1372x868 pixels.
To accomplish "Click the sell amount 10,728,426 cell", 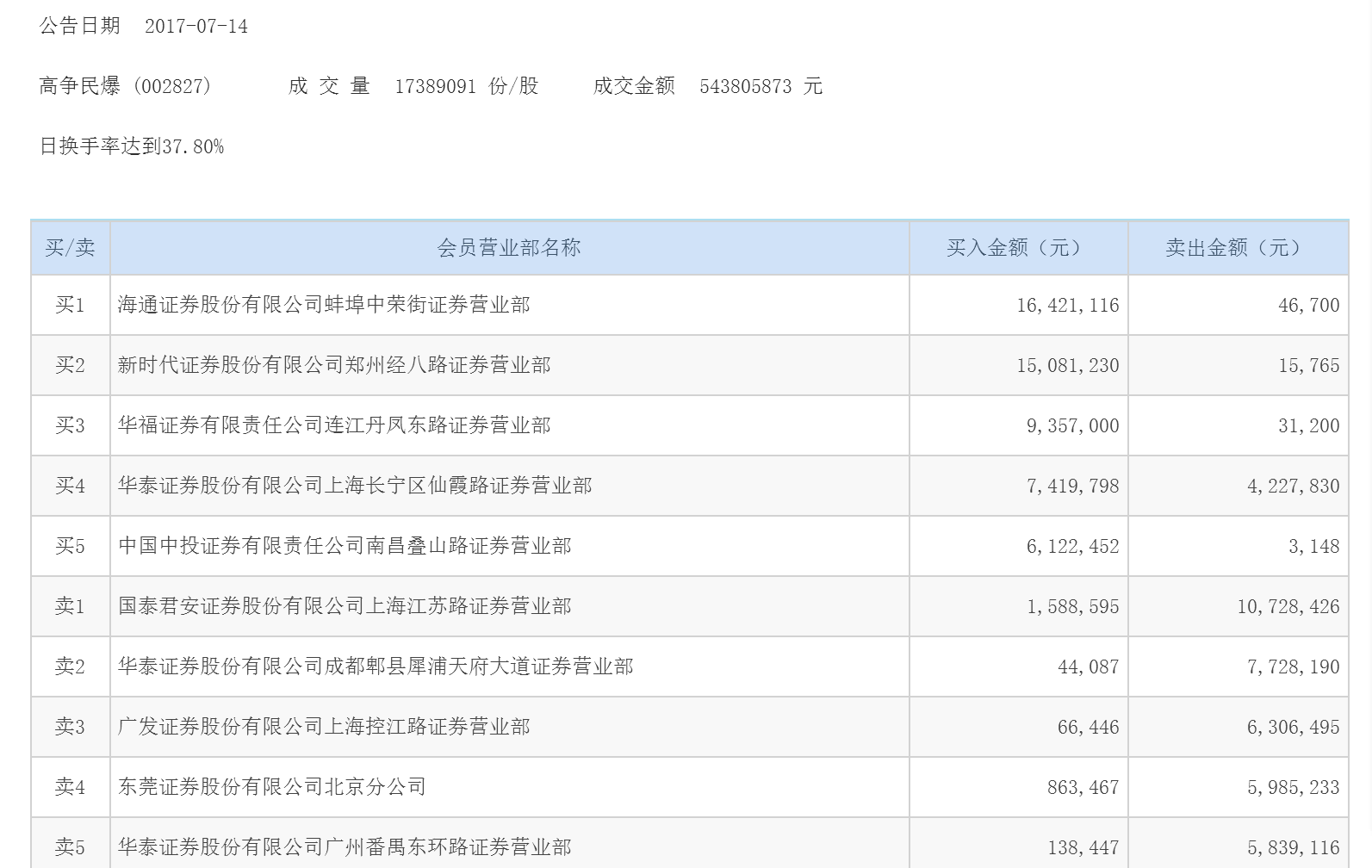I will coord(1288,606).
